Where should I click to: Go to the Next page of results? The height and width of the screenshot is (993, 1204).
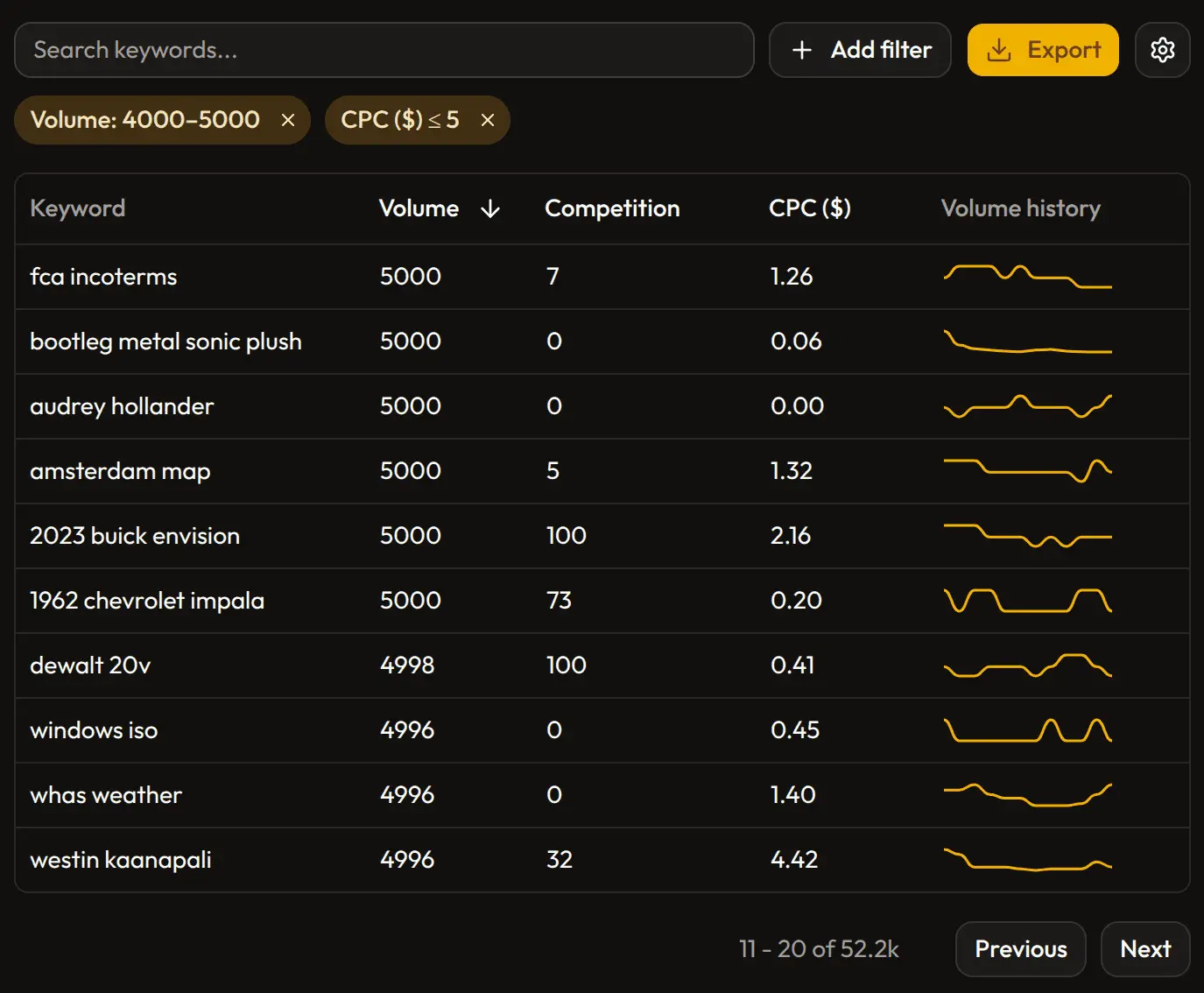click(1145, 948)
